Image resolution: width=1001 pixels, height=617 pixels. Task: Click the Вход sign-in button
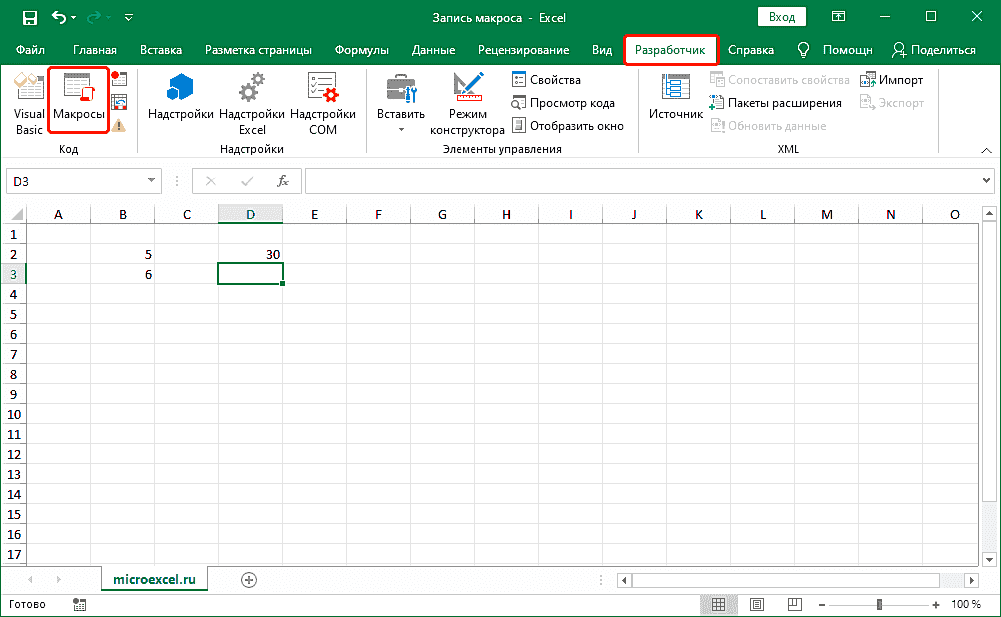pyautogui.click(x=782, y=17)
